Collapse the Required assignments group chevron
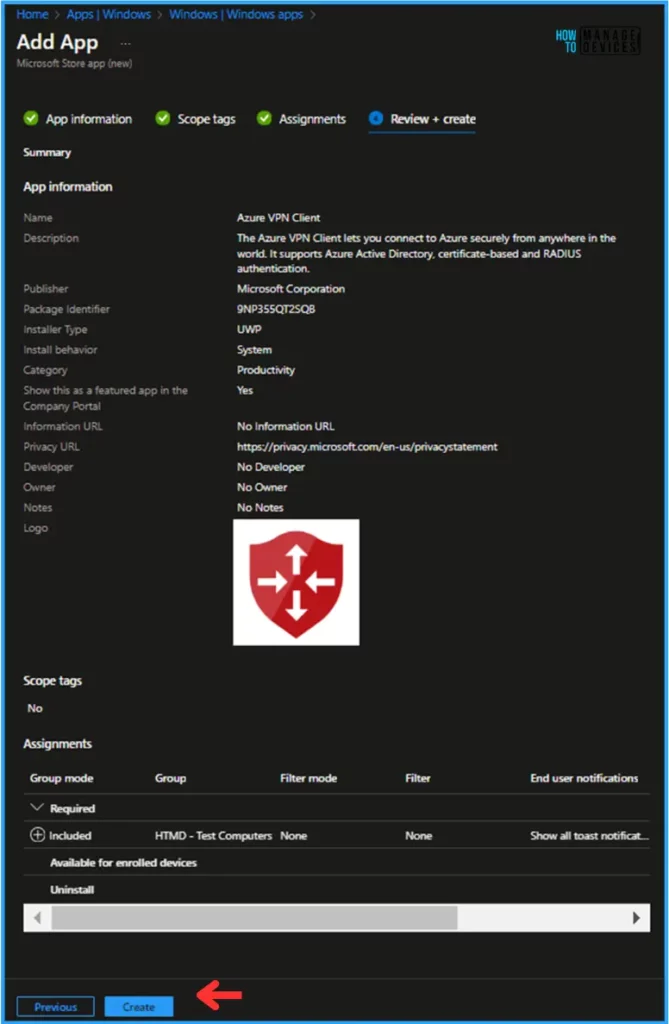The image size is (669, 1024). [x=37, y=808]
